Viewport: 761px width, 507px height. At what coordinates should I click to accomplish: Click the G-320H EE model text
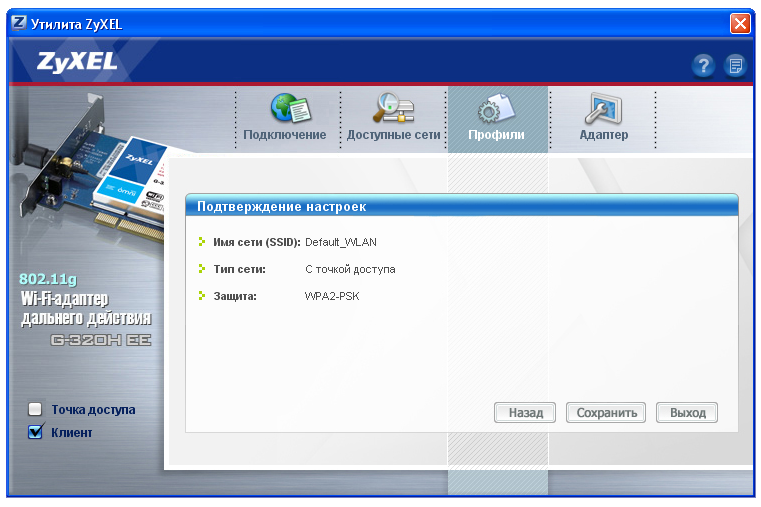pos(100,340)
